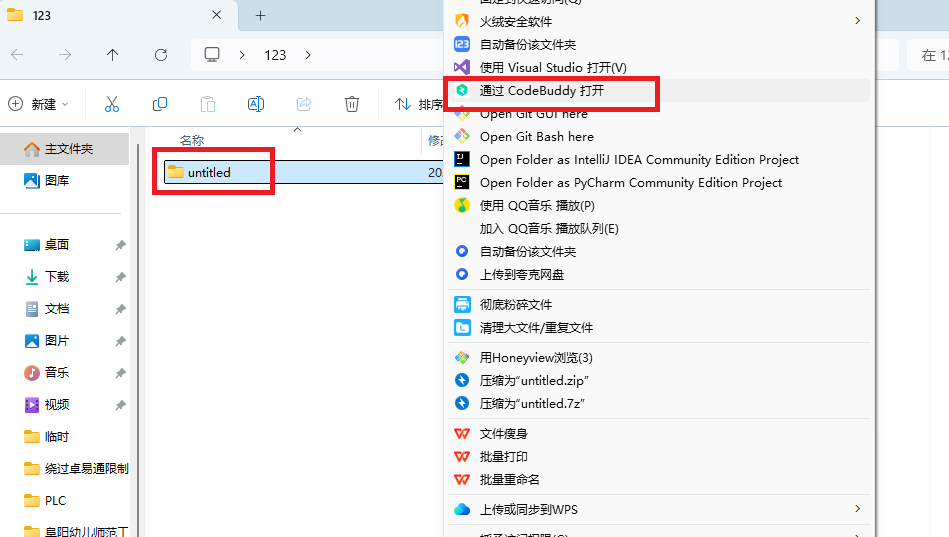This screenshot has height=537, width=949.
Task: Choose 用Honeyview浏览(3)
Action: pyautogui.click(x=658, y=358)
